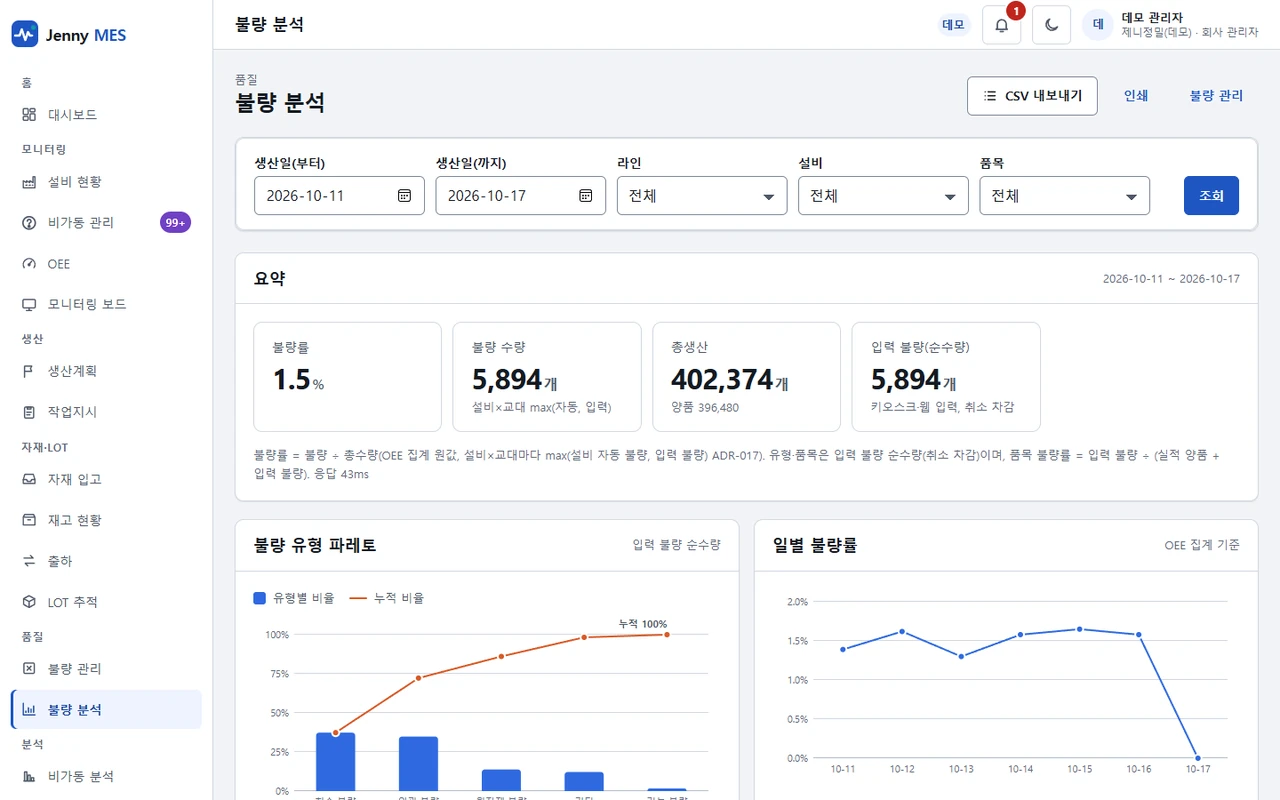
Task: Click the Jenny MES logo icon
Action: (25, 35)
